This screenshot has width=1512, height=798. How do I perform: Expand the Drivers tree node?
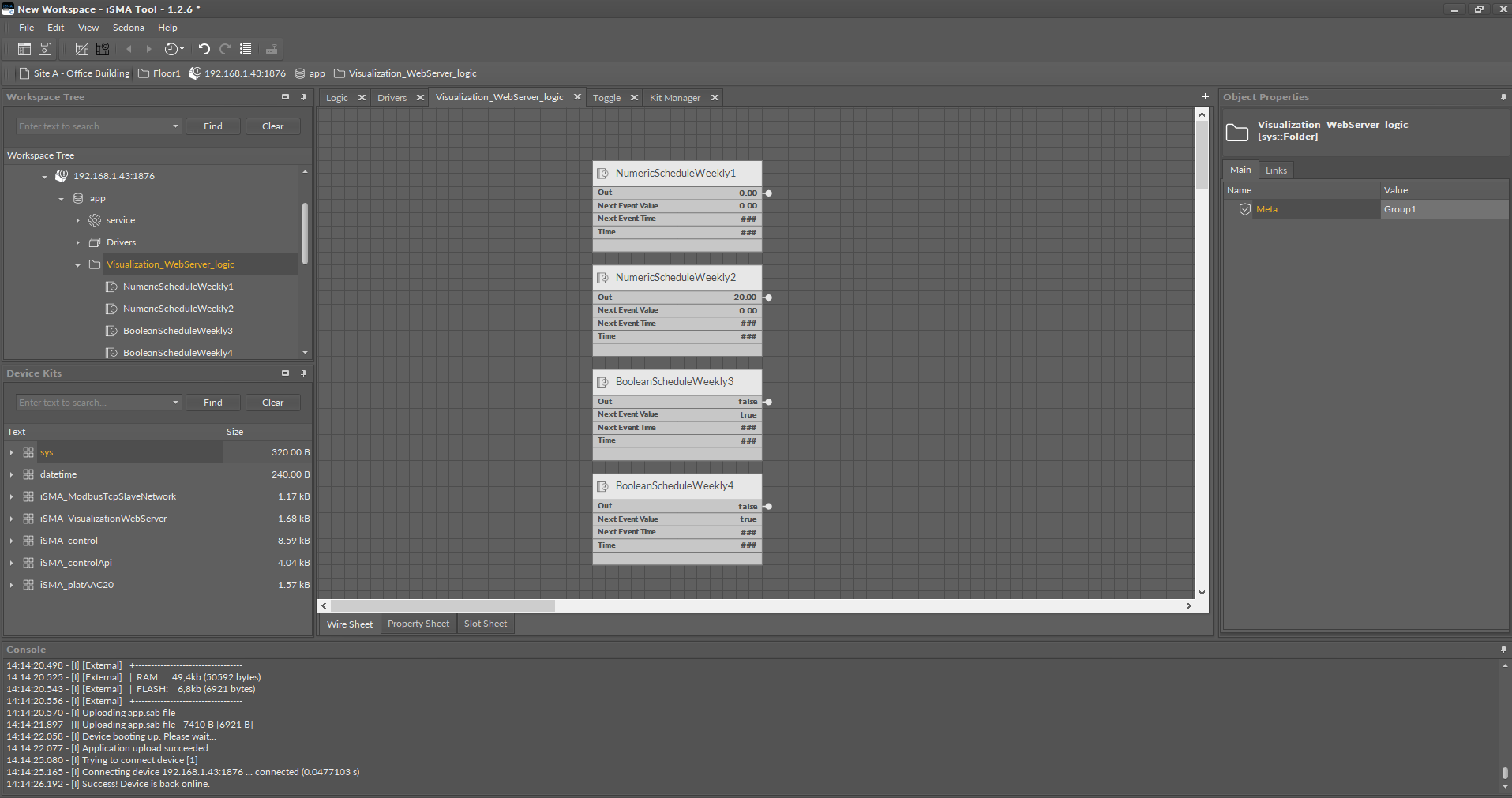(x=77, y=242)
